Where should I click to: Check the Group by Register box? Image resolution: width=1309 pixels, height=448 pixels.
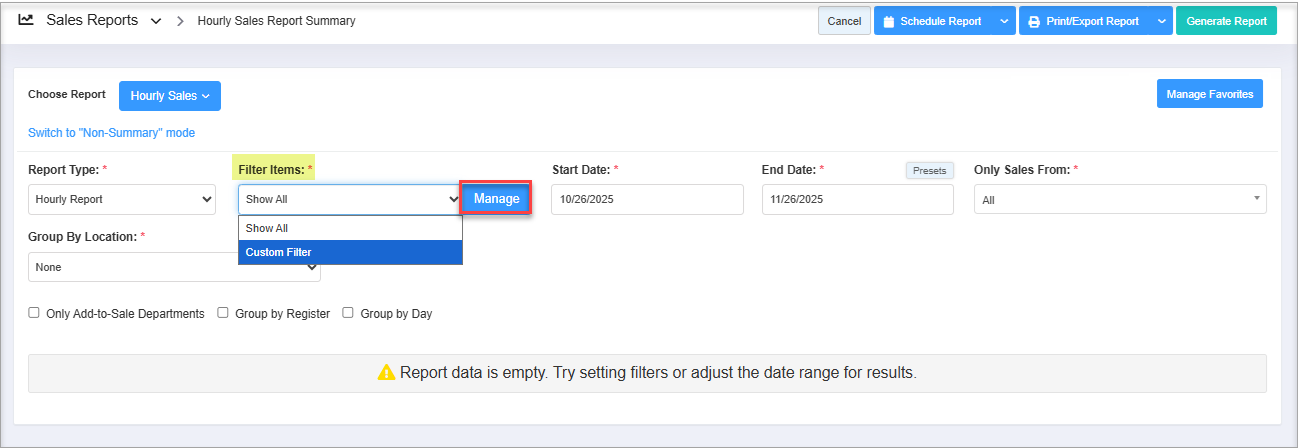tap(224, 313)
